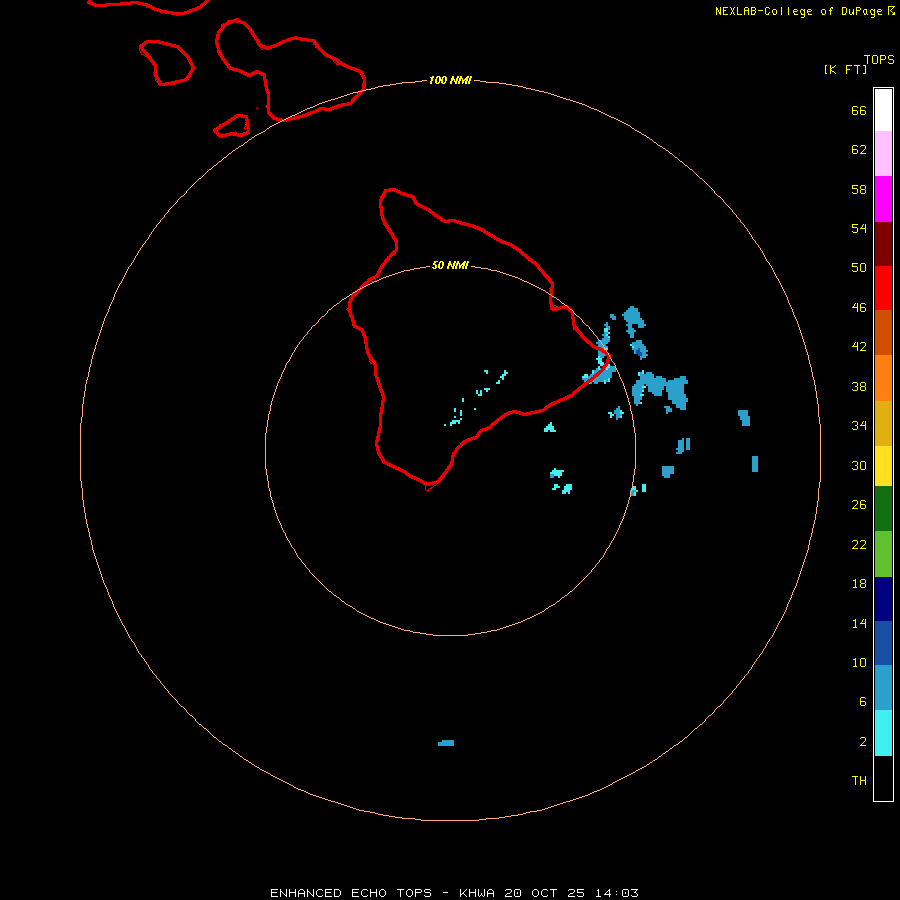Click the "30" legend value
The image size is (900, 900).
pyautogui.click(x=859, y=465)
